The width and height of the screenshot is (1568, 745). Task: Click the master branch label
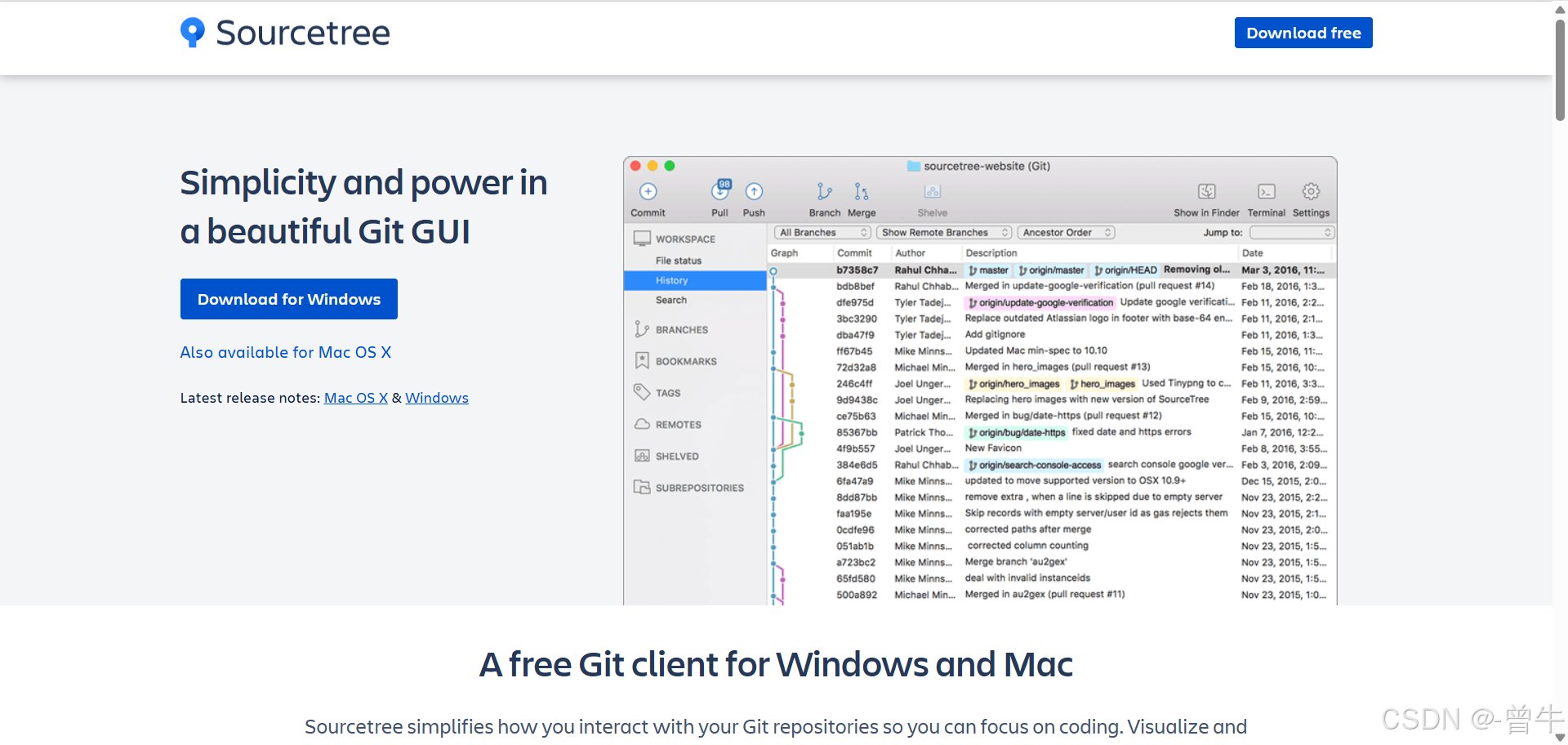point(989,270)
